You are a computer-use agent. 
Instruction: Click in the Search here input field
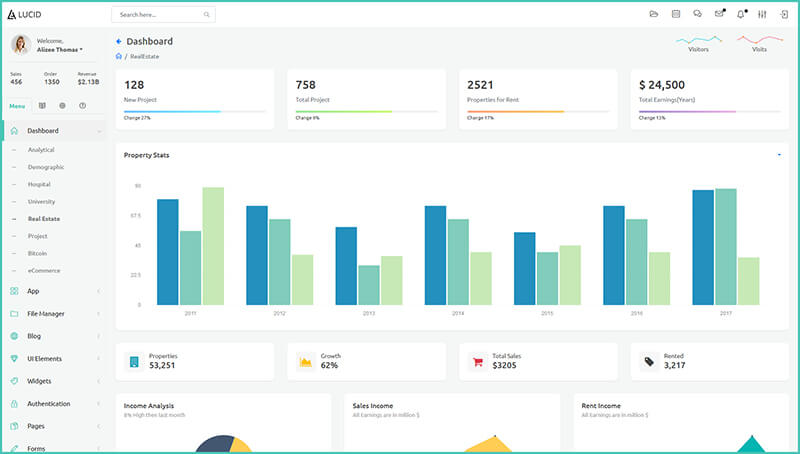[x=156, y=15]
